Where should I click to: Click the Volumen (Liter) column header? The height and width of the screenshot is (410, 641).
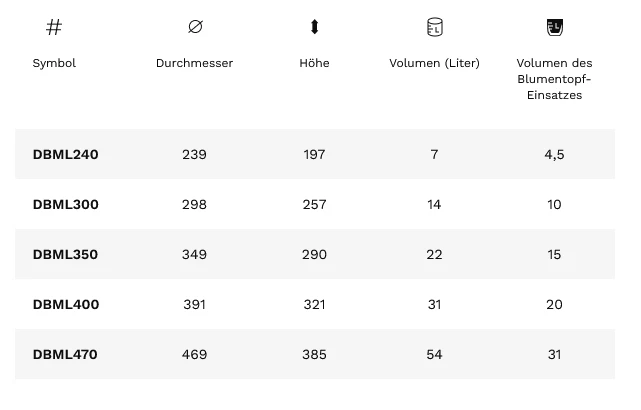click(434, 63)
